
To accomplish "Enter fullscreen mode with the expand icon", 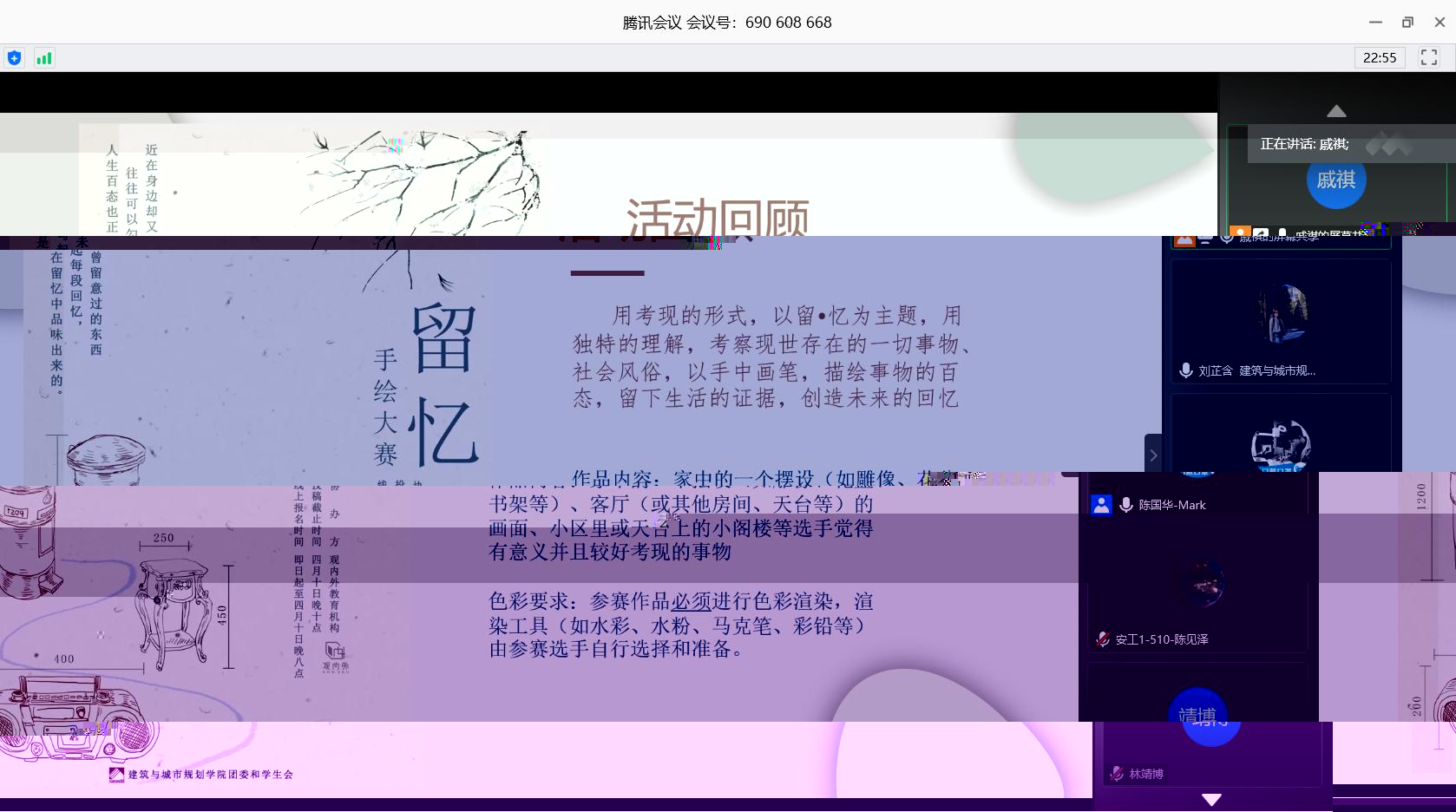I will click(x=1429, y=57).
